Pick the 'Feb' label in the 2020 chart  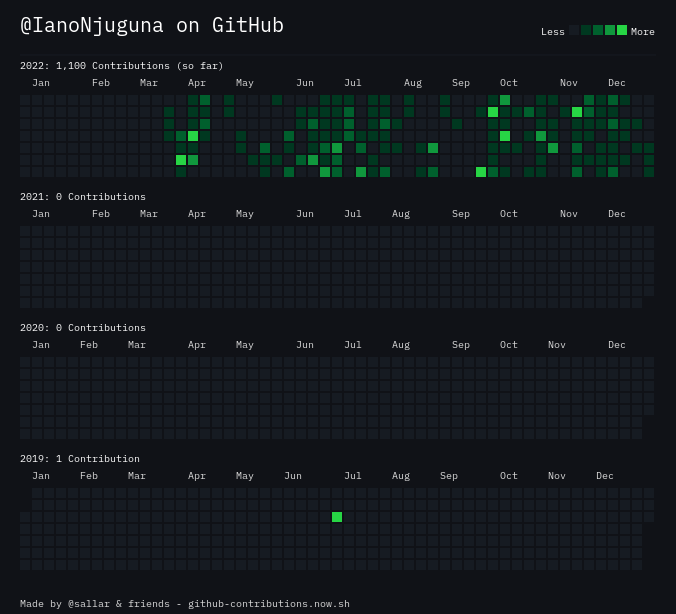89,345
